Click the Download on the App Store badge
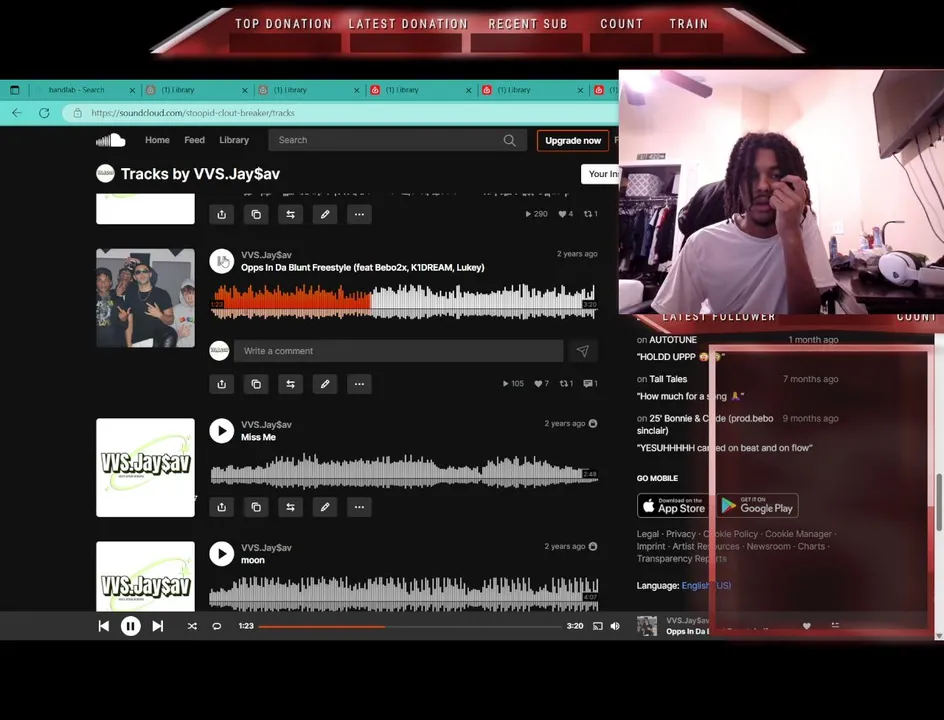The width and height of the screenshot is (944, 720). coord(674,506)
